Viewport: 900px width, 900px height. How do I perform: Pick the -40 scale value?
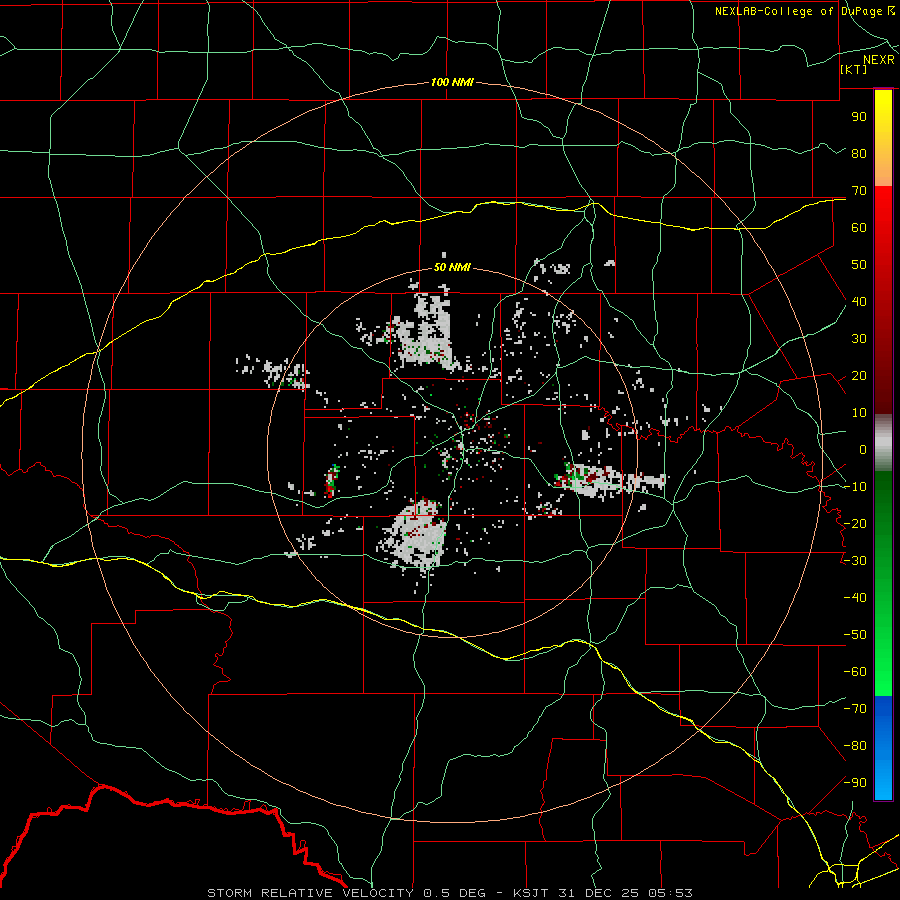[x=855, y=598]
